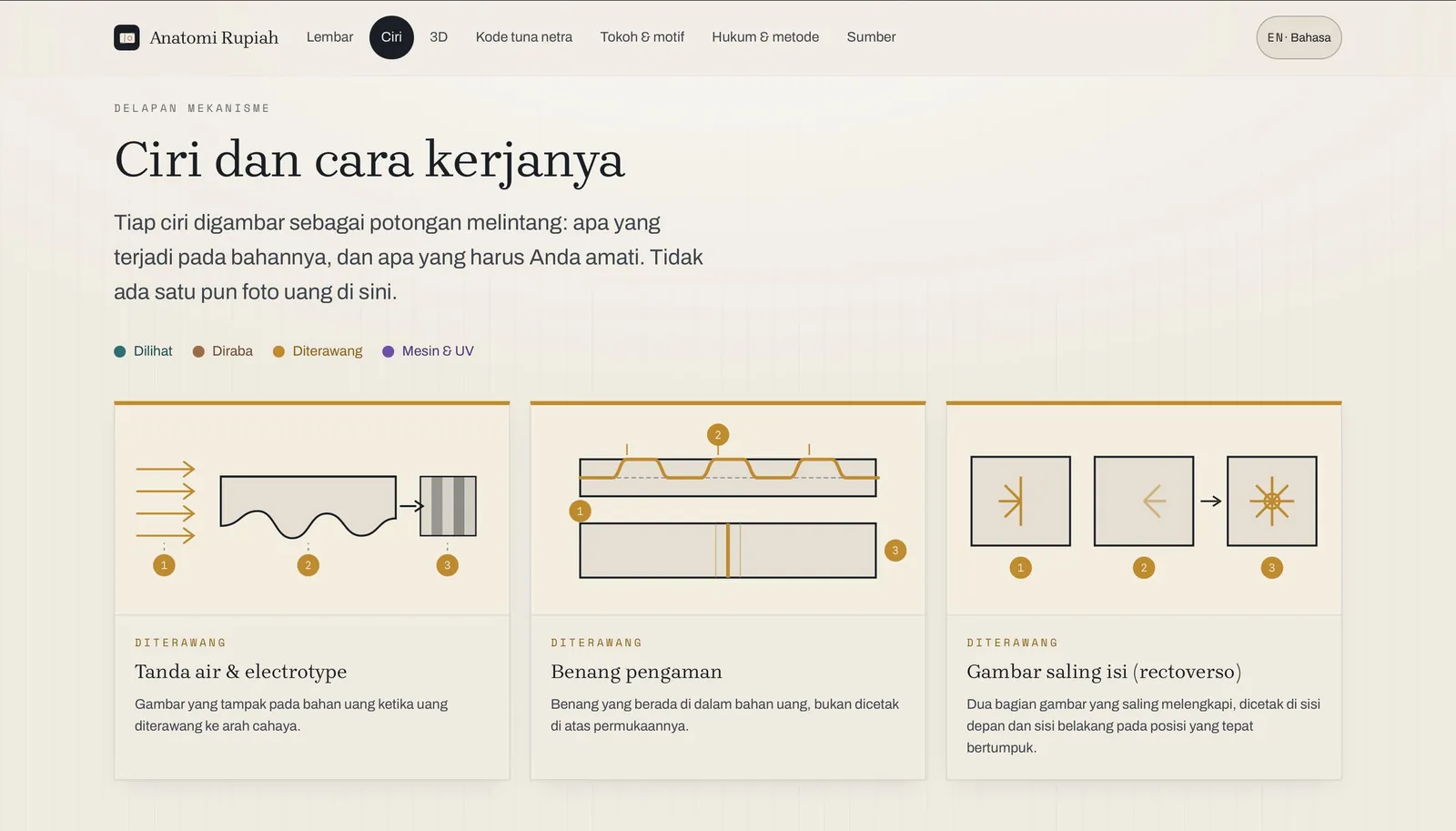Screen dimensions: 1456x831
Task: Select marker 1 in watermark diagram
Action: click(x=164, y=565)
